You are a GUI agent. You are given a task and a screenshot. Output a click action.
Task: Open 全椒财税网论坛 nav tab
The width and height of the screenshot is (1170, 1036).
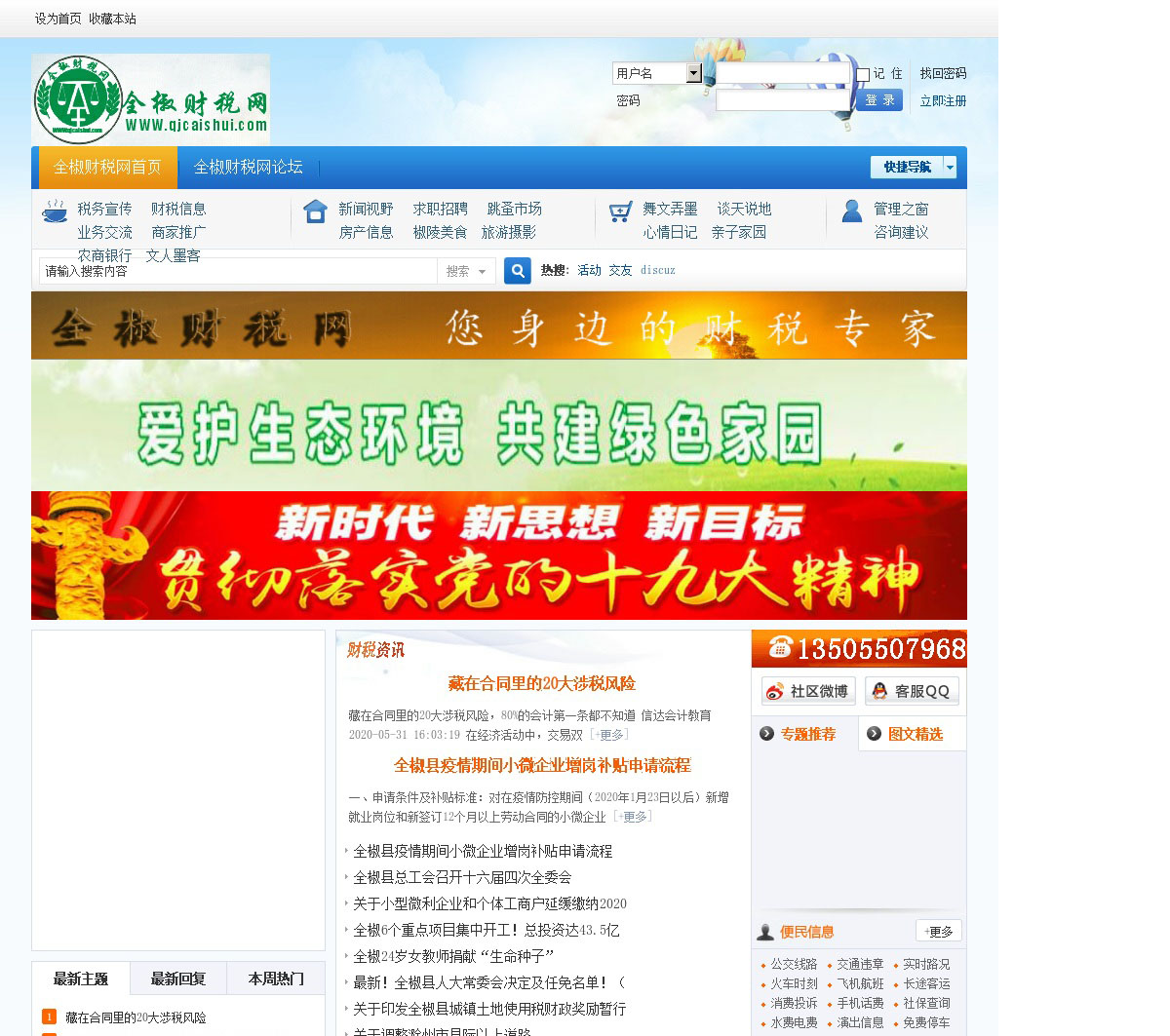(x=249, y=168)
